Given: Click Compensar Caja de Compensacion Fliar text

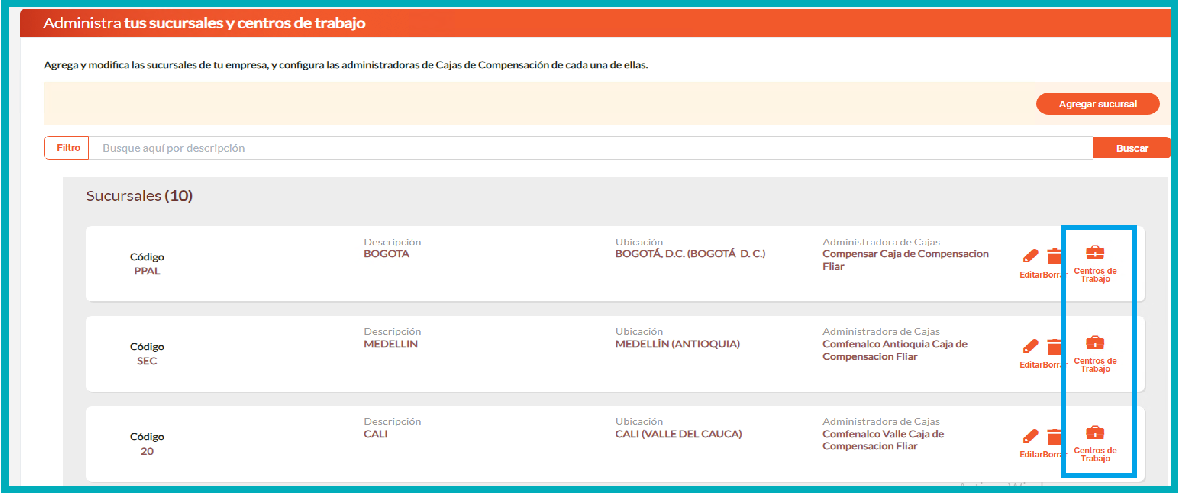Looking at the screenshot, I should 905,260.
